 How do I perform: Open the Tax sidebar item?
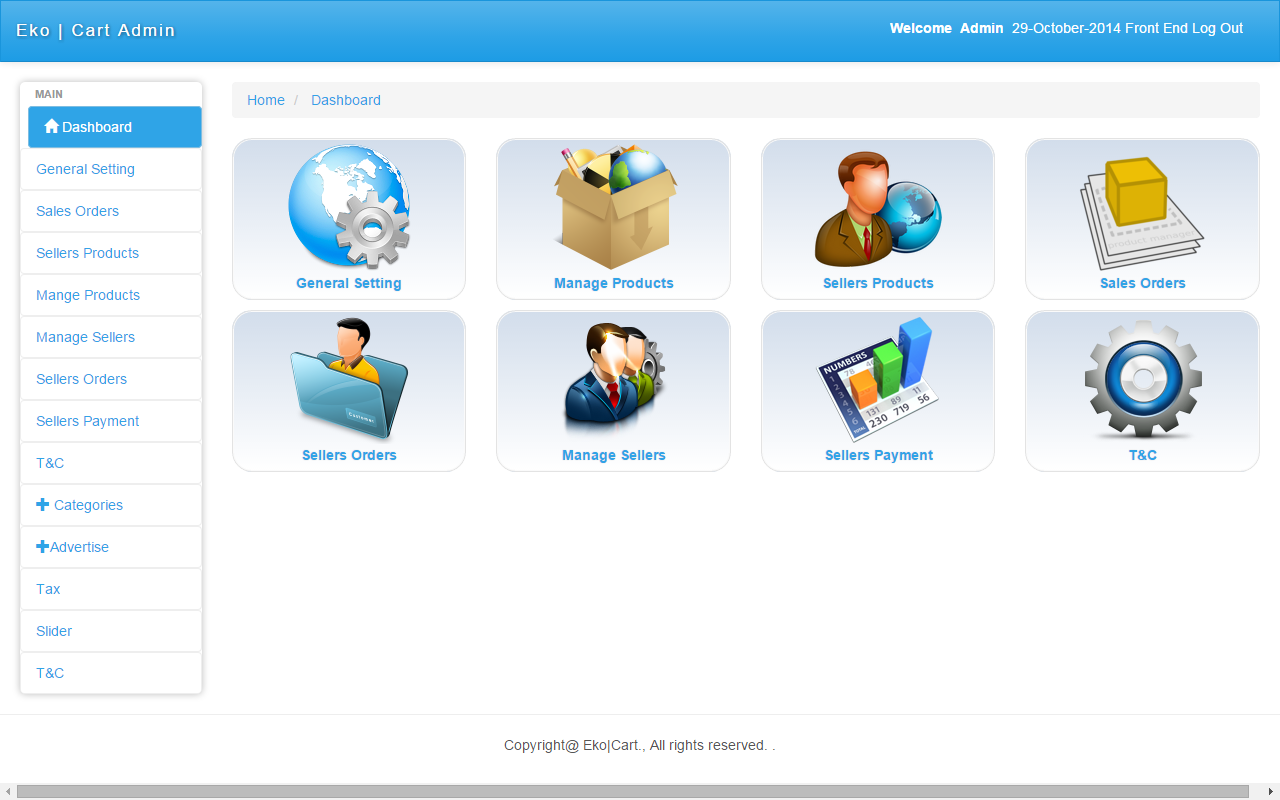tap(48, 589)
